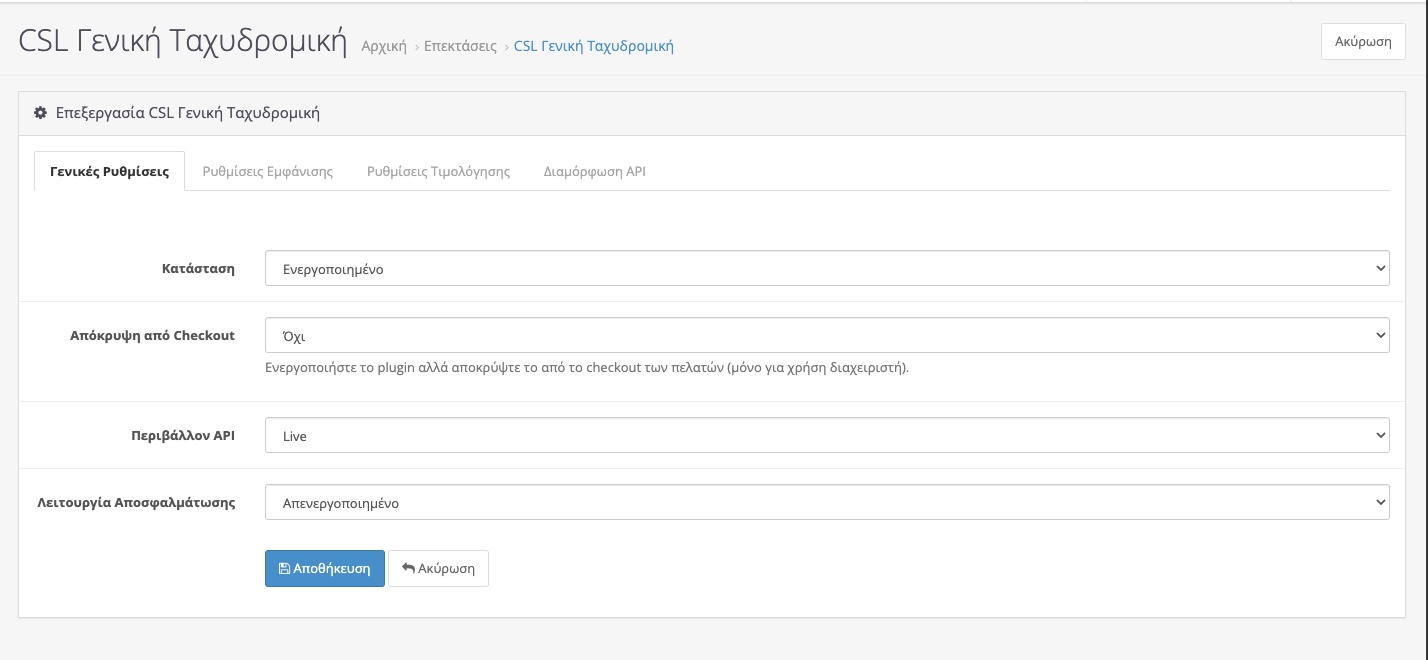Image resolution: width=1428 pixels, height=660 pixels.
Task: Click the help text starting with Ενεργοποιήστε το plugin
Action: (587, 368)
